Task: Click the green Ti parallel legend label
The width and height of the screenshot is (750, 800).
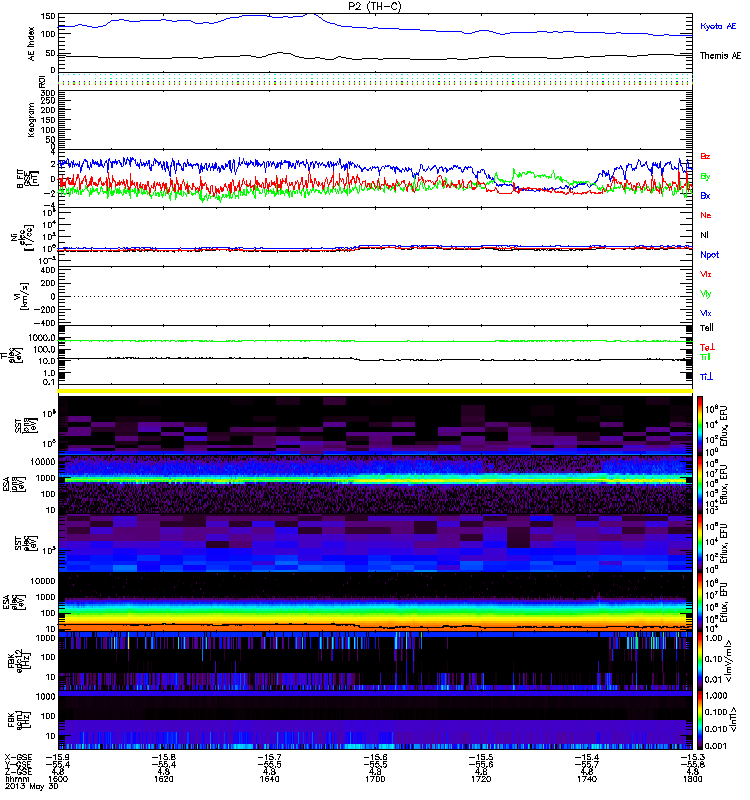Action: pos(705,357)
